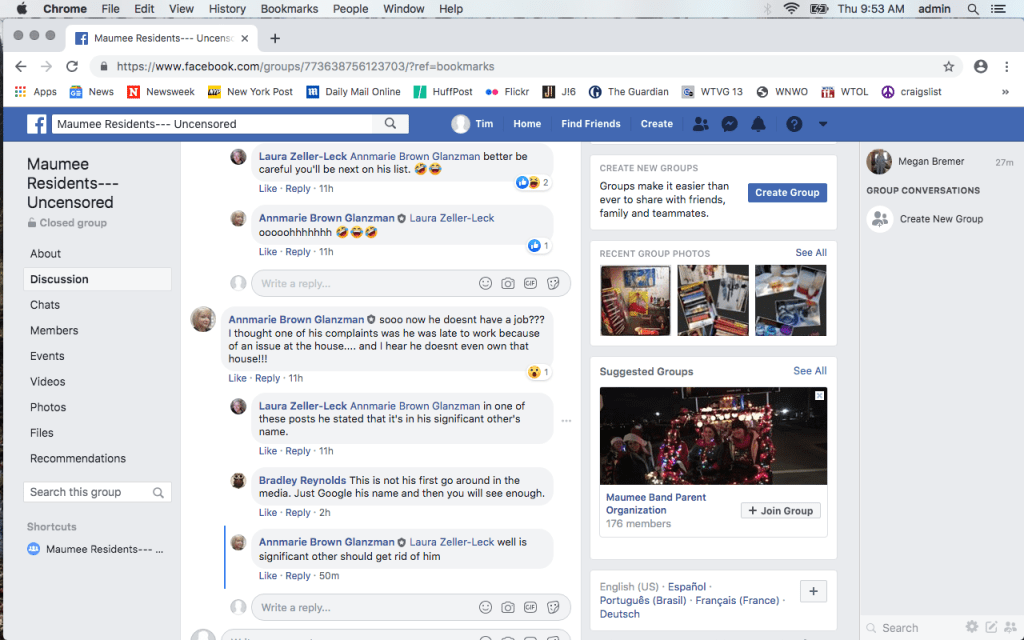
Task: Open the macOS Wi-Fi status icon
Action: (x=792, y=9)
